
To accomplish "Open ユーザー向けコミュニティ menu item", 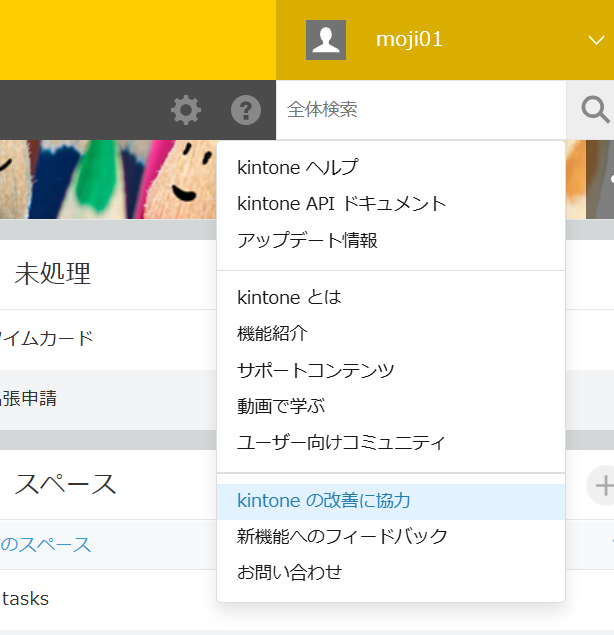I will (x=391, y=442).
